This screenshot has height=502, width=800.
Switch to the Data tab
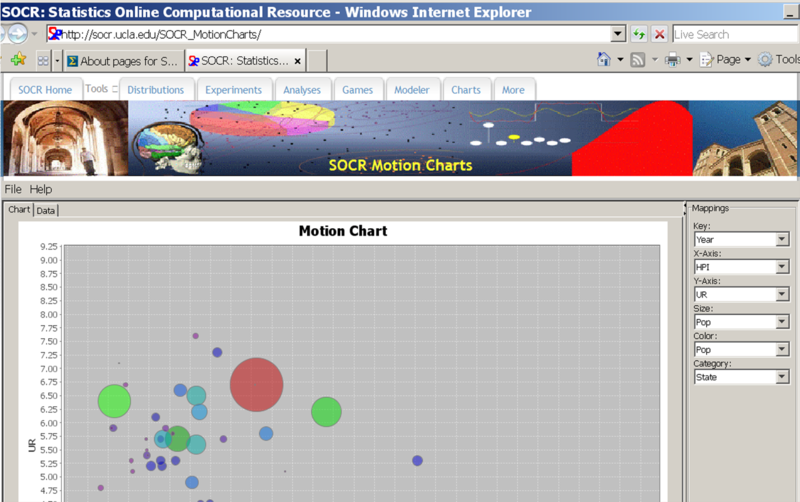pyautogui.click(x=45, y=210)
